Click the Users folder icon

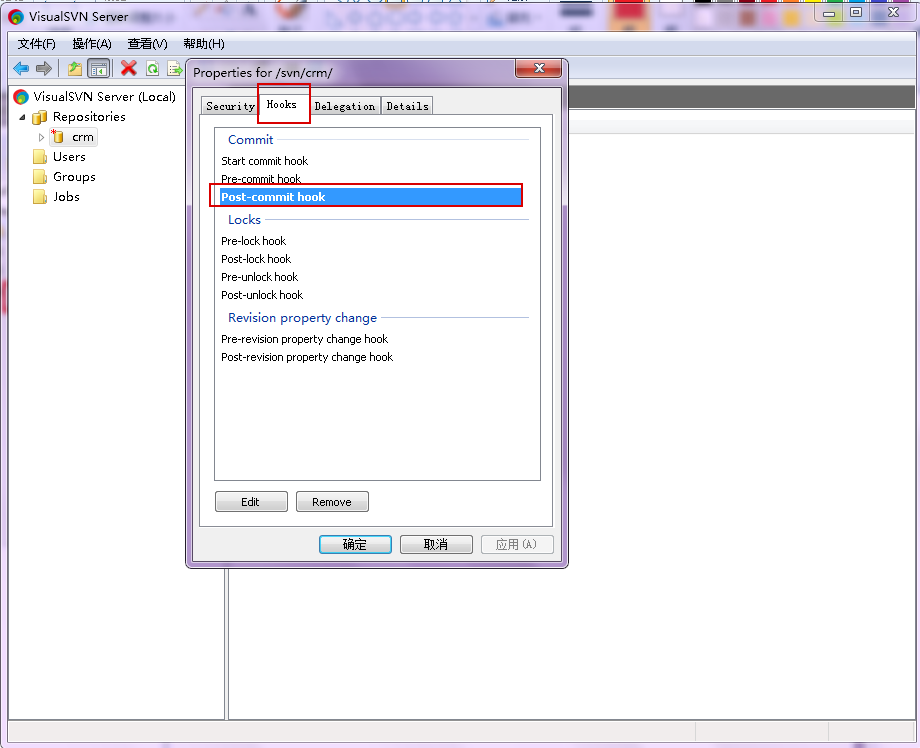(x=40, y=157)
